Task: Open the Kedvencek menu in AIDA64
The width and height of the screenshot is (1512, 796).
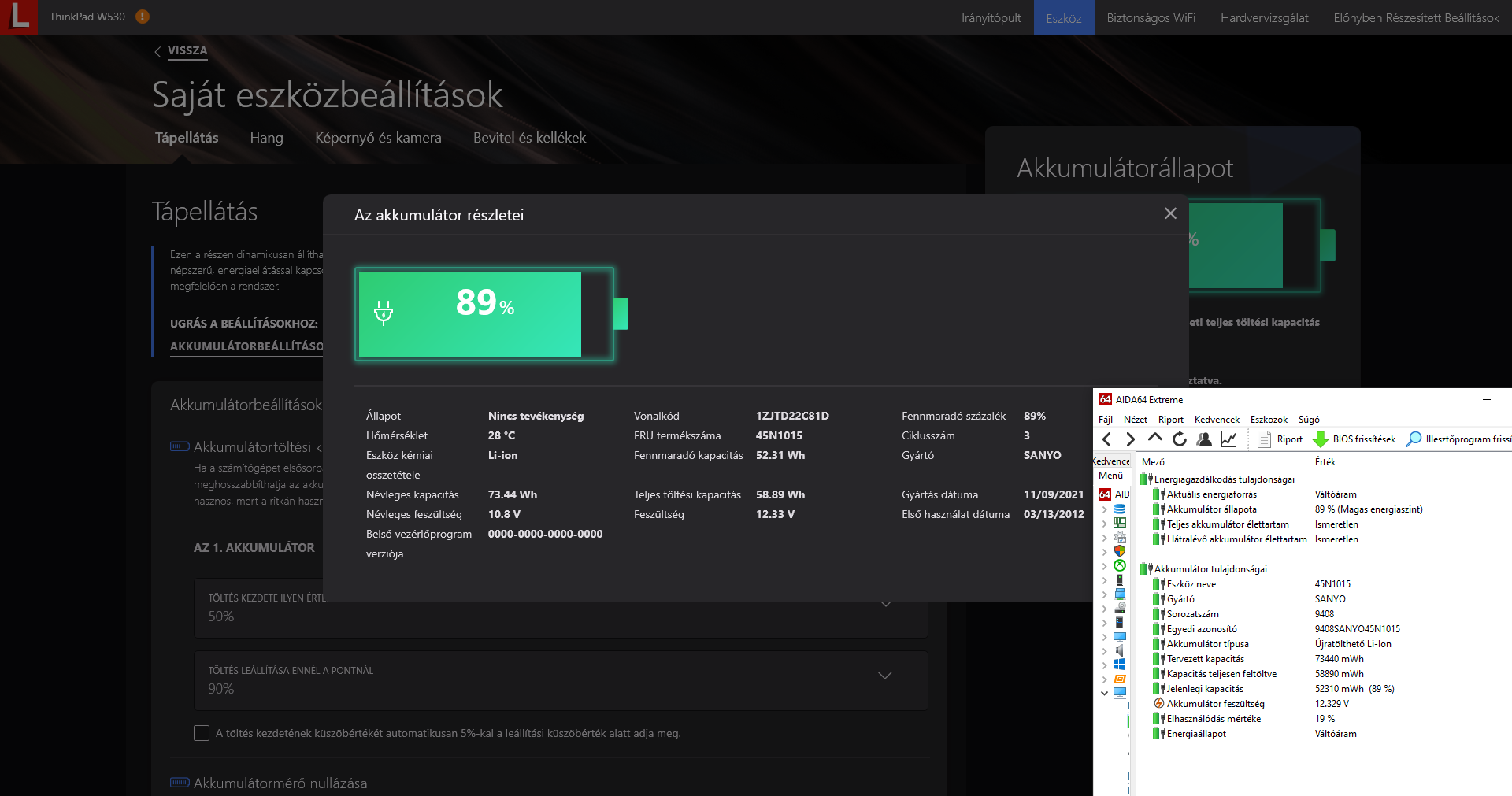Action: [x=1217, y=420]
